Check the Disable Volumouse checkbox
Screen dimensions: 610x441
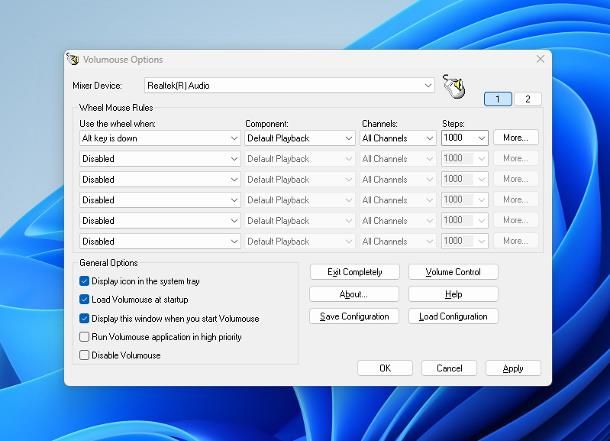pyautogui.click(x=84, y=355)
